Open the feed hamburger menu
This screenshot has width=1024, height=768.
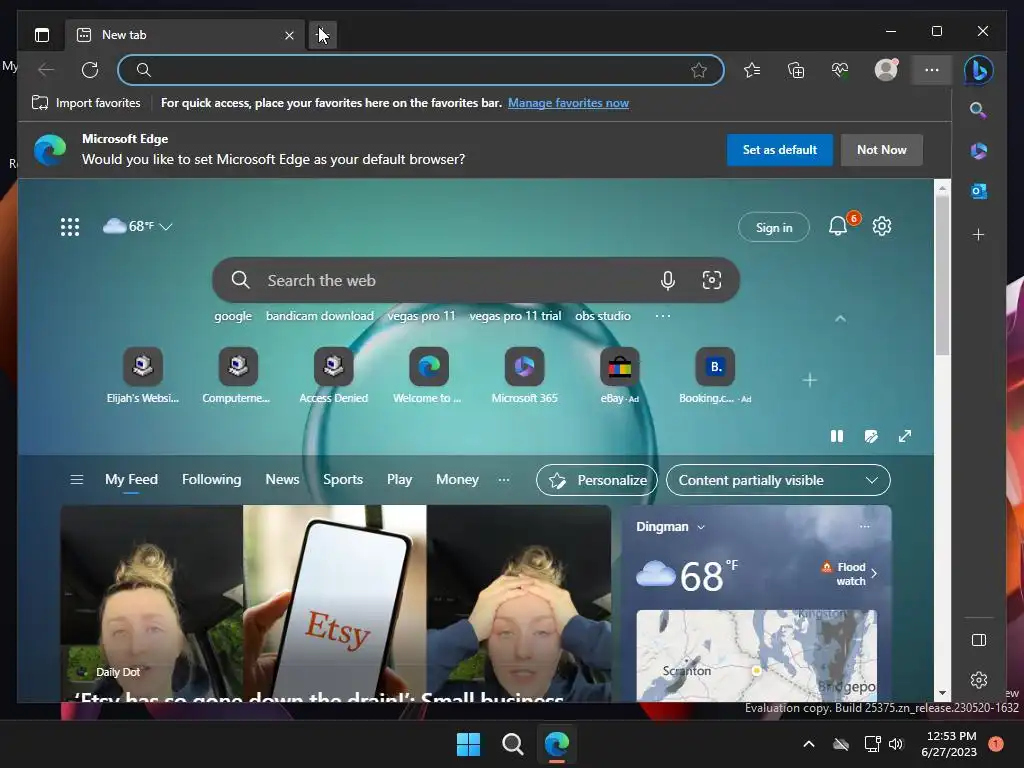point(76,480)
